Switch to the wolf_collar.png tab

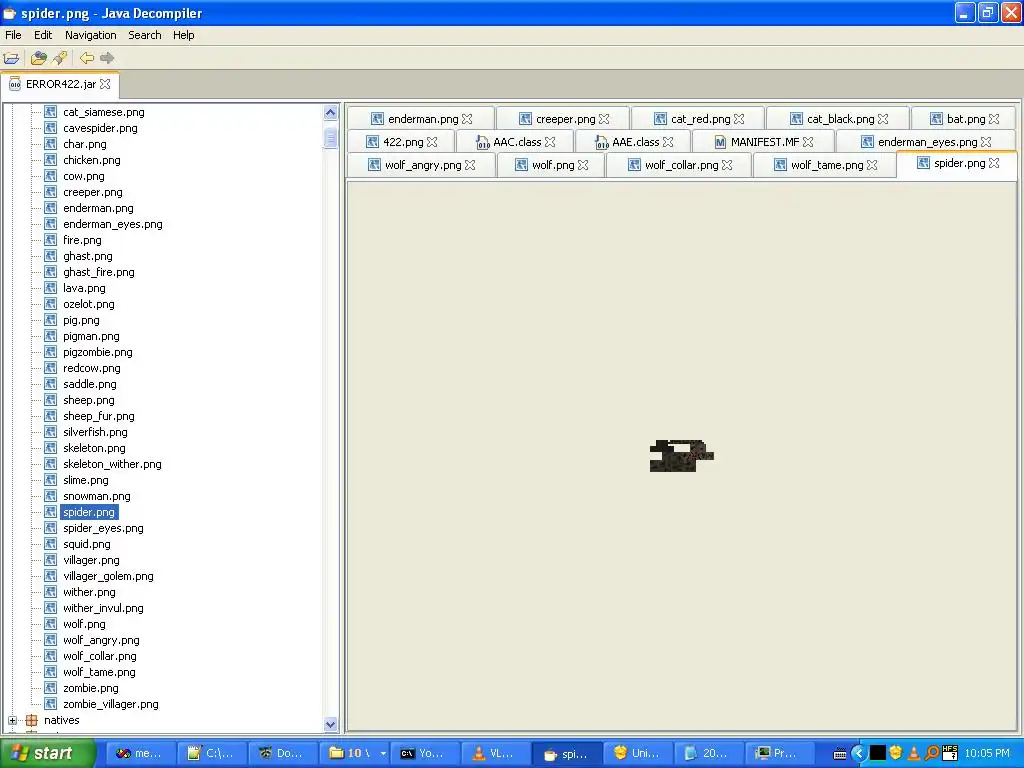tap(680, 165)
